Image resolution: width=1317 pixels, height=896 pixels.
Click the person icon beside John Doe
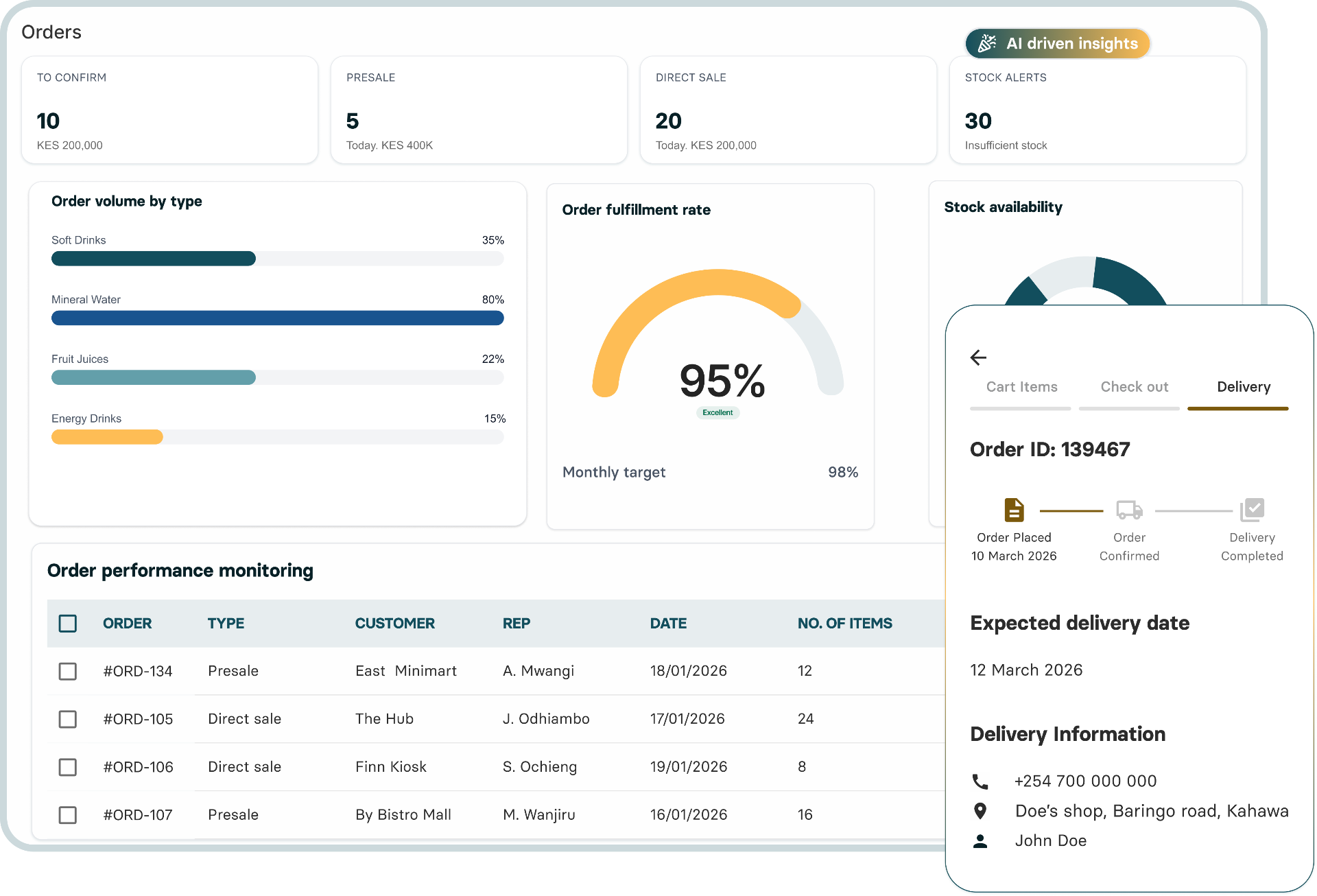(x=980, y=841)
